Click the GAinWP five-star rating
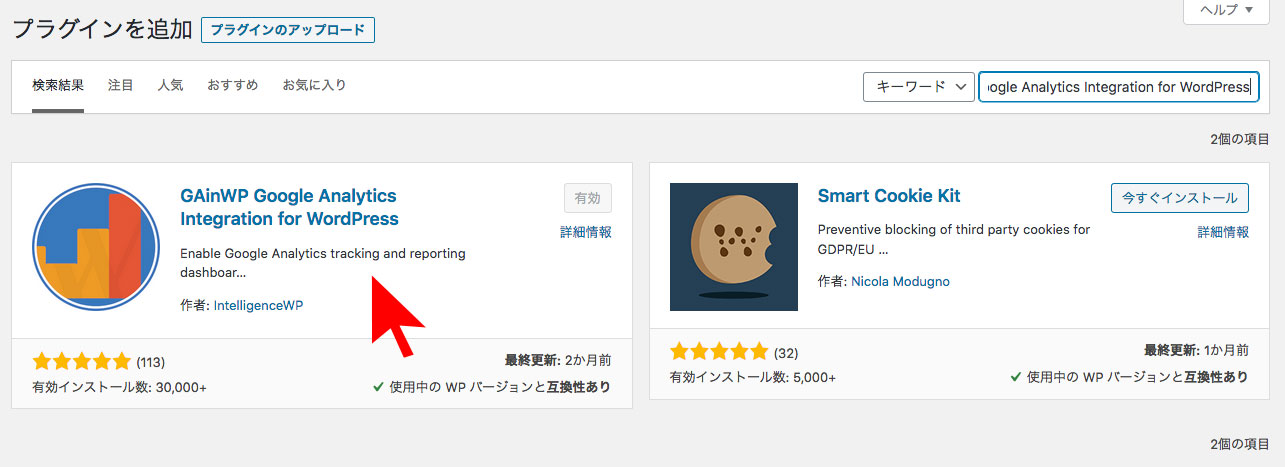 pos(81,361)
